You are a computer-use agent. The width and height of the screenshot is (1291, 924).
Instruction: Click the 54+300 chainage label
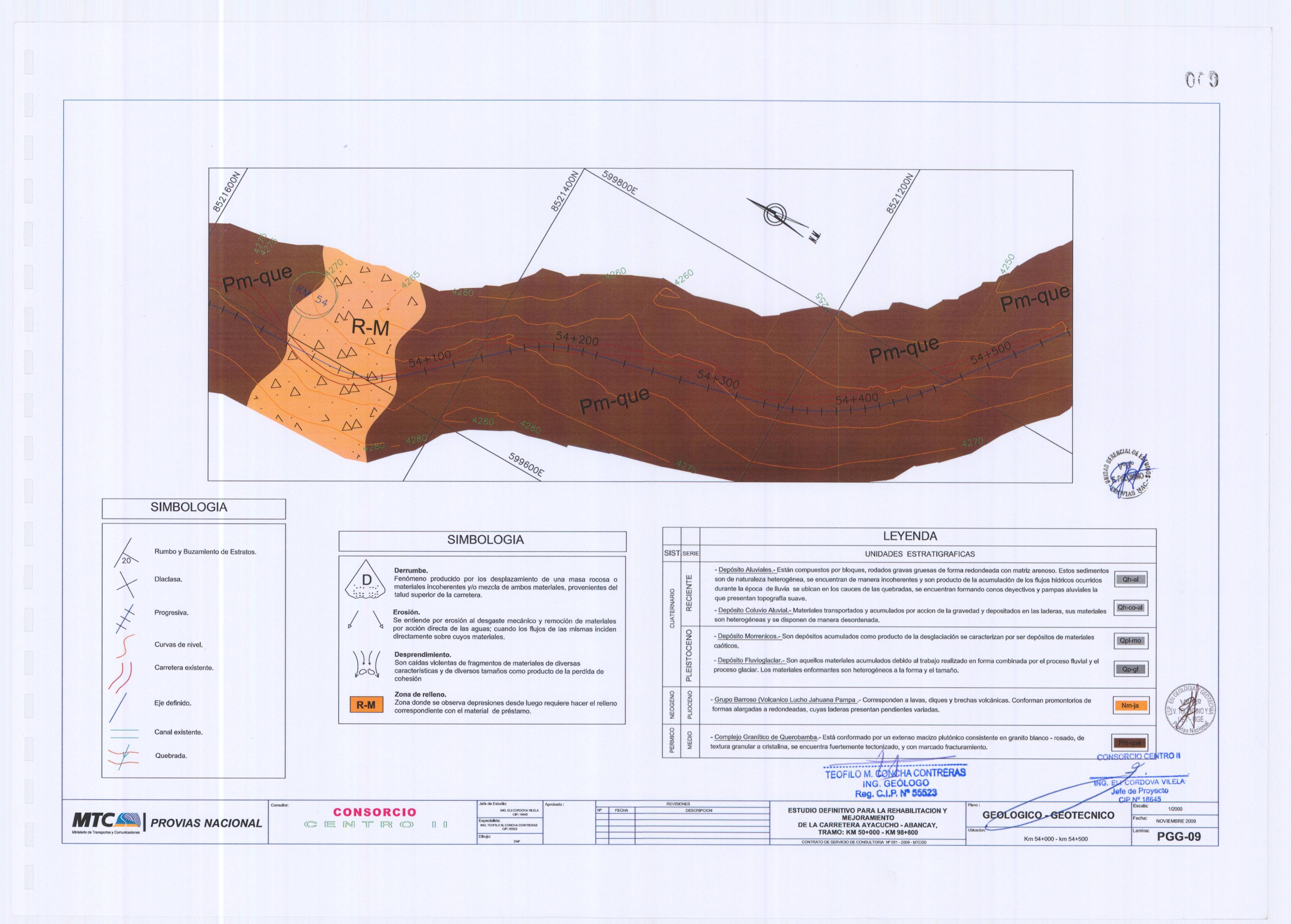[x=718, y=379]
